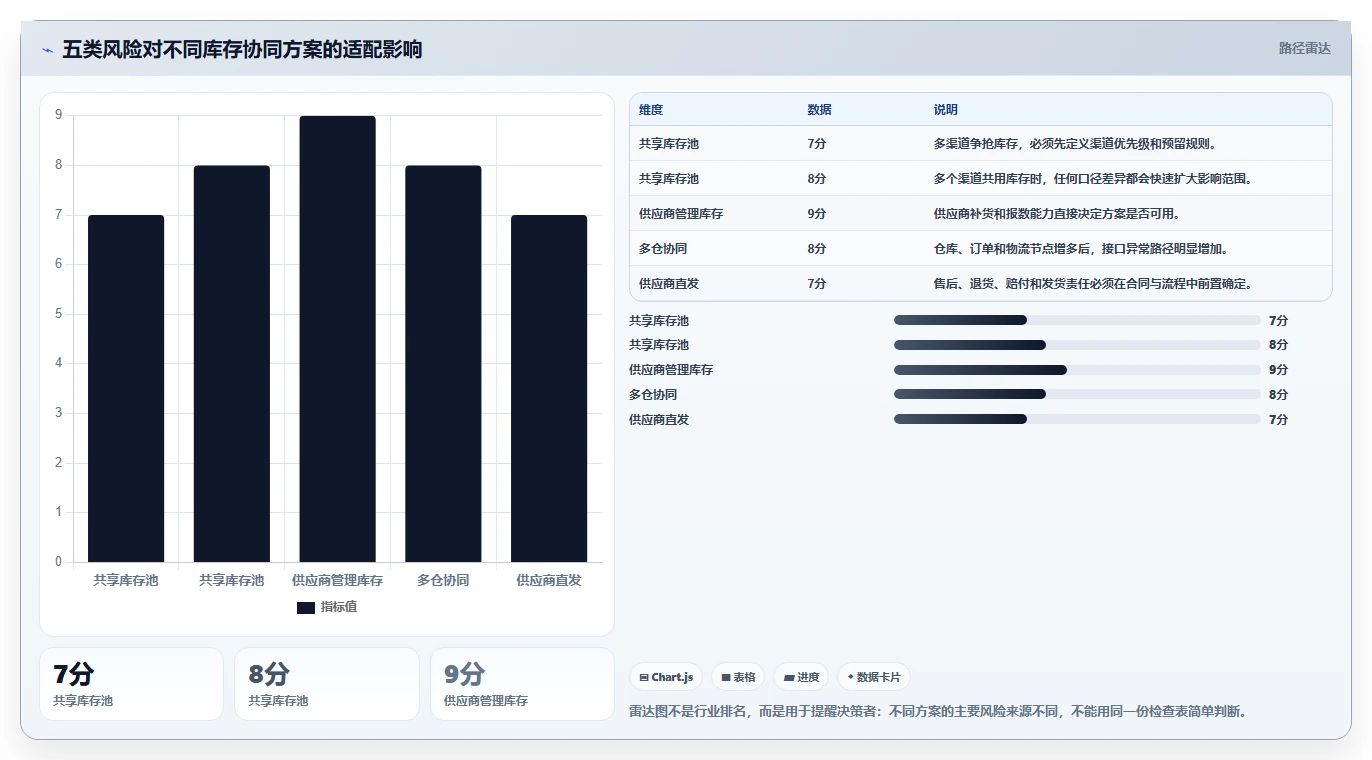The height and width of the screenshot is (760, 1372).
Task: Click the 多仓协同 cell in the table
Action: coord(663,249)
